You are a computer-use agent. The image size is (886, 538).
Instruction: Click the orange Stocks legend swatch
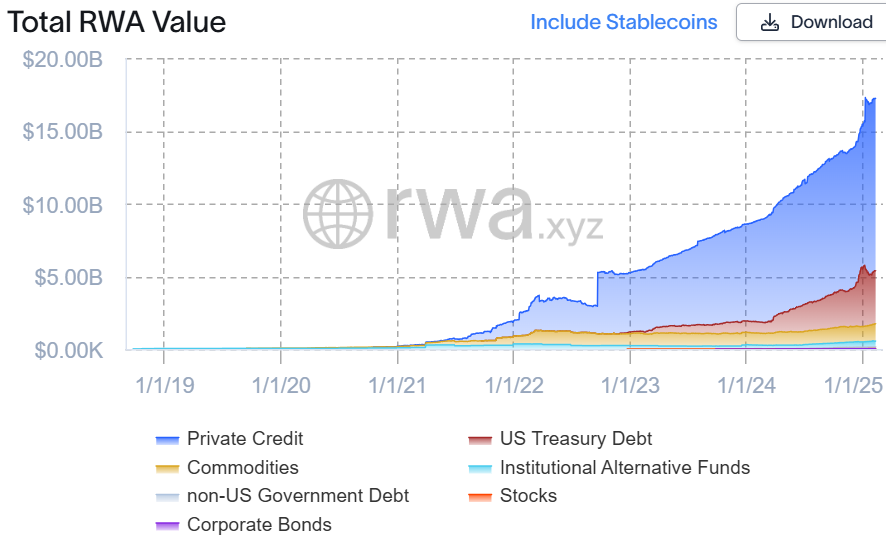481,496
